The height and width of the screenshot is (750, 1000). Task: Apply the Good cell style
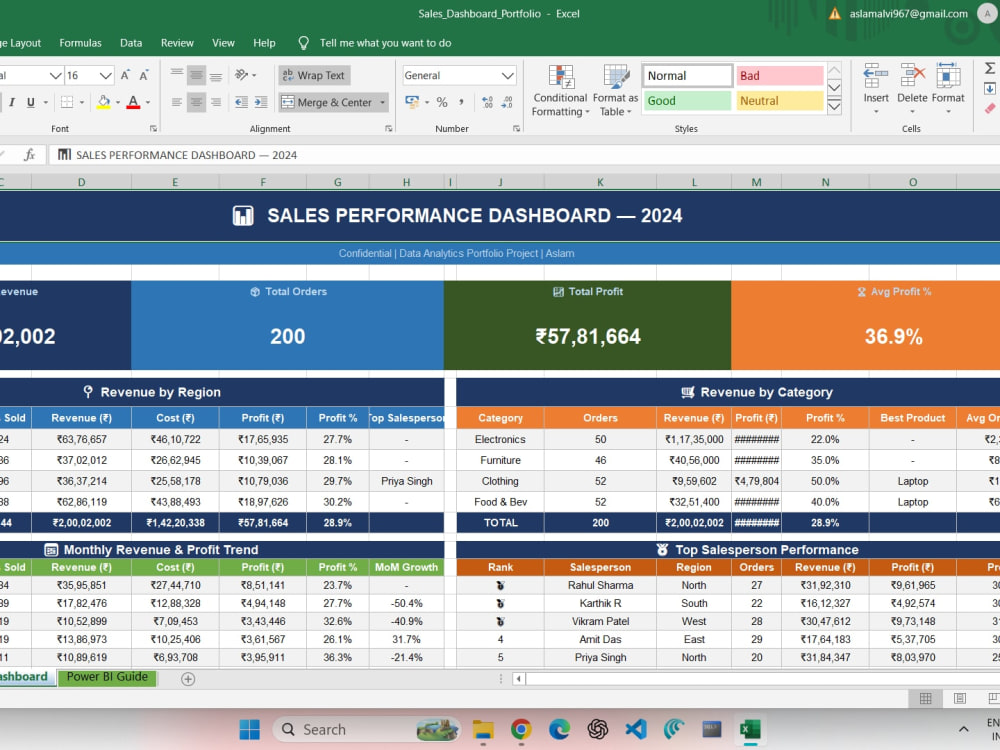[688, 101]
